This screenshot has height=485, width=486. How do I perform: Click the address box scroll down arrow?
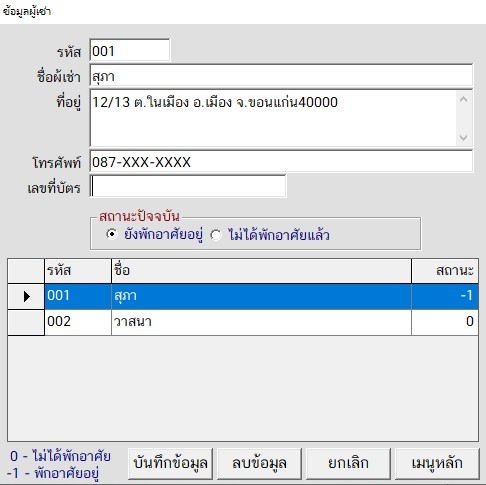[463, 137]
